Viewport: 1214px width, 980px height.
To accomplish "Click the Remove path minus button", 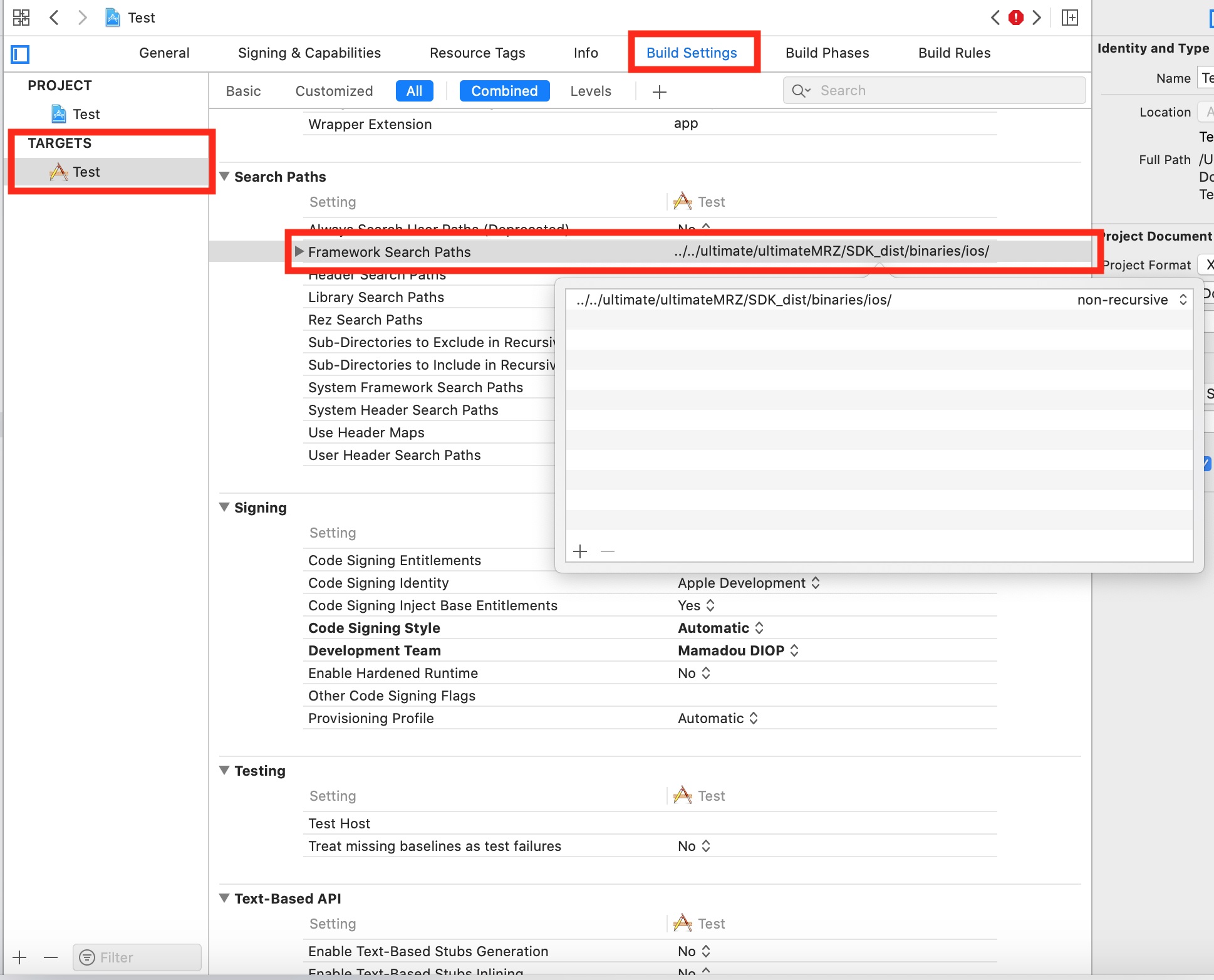I will 607,551.
